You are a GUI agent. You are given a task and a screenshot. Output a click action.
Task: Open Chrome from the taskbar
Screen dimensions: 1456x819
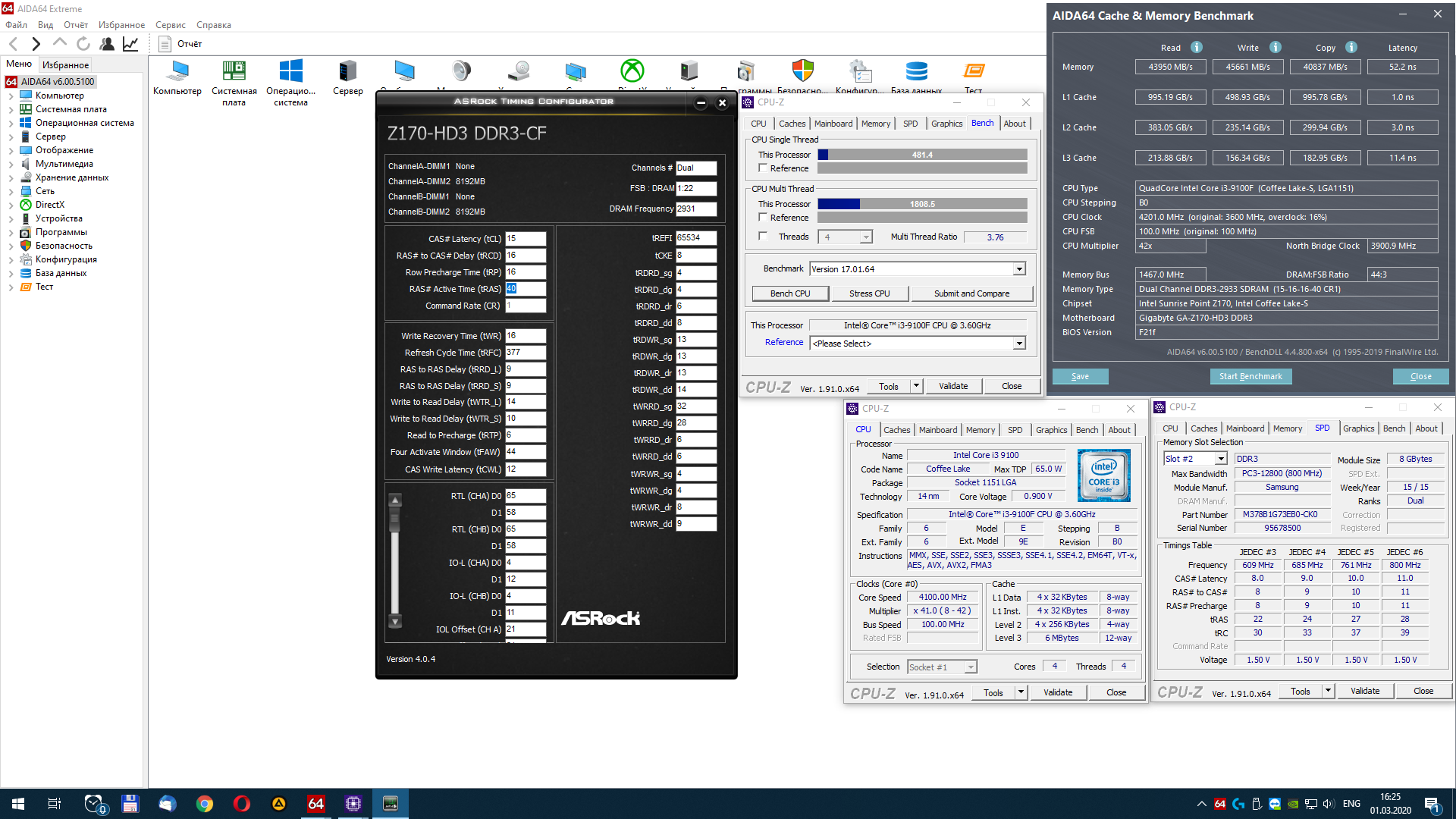point(205,804)
